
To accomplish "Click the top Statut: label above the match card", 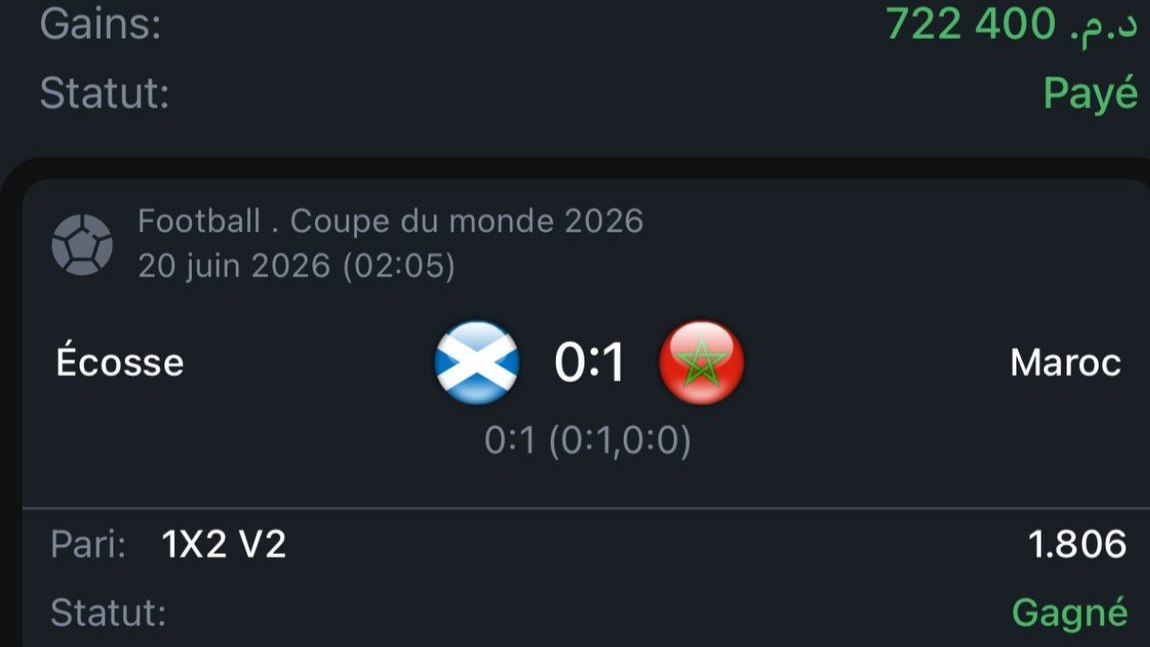I will coord(104,94).
